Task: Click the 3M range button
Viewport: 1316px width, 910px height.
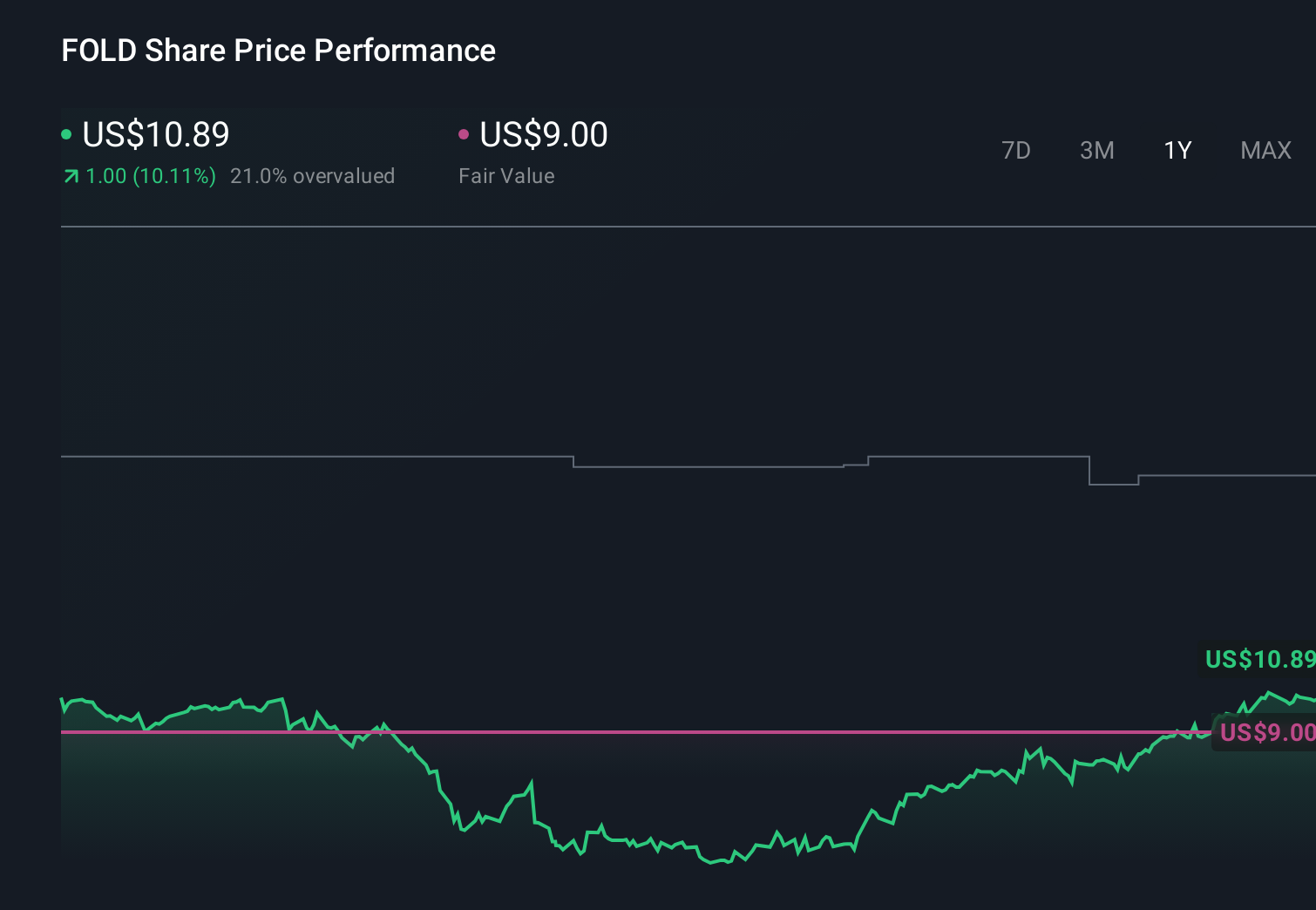Action: (x=1096, y=150)
